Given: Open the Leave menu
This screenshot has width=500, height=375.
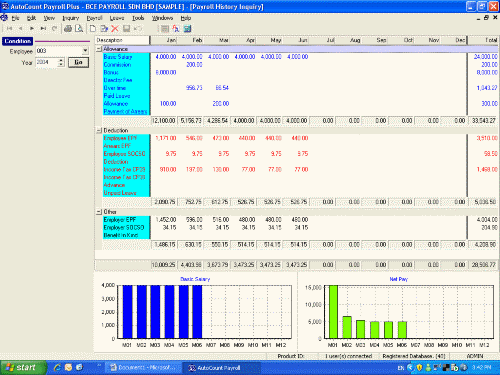Looking at the screenshot, I should pyautogui.click(x=117, y=18).
